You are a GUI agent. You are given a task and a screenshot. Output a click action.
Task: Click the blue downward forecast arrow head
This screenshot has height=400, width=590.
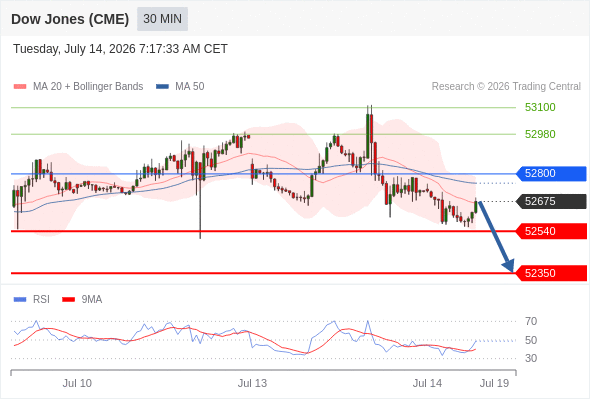(x=509, y=265)
